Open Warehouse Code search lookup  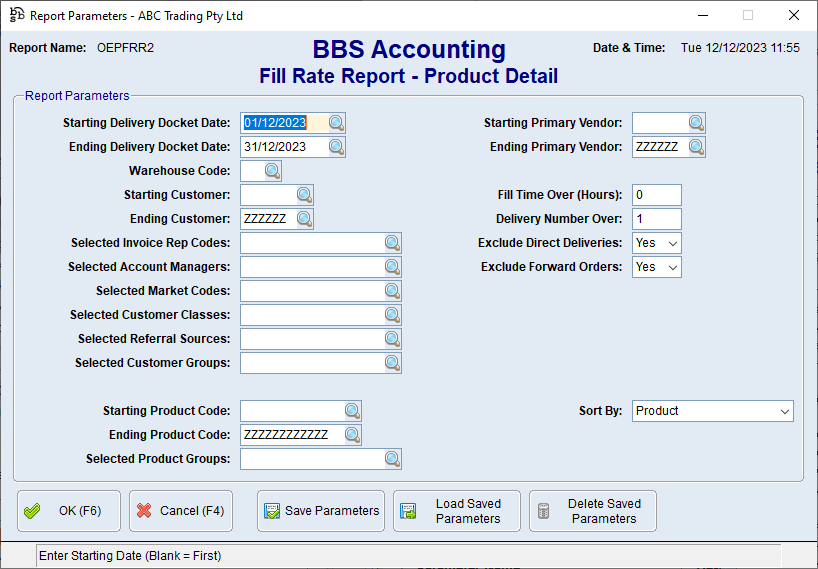[272, 171]
